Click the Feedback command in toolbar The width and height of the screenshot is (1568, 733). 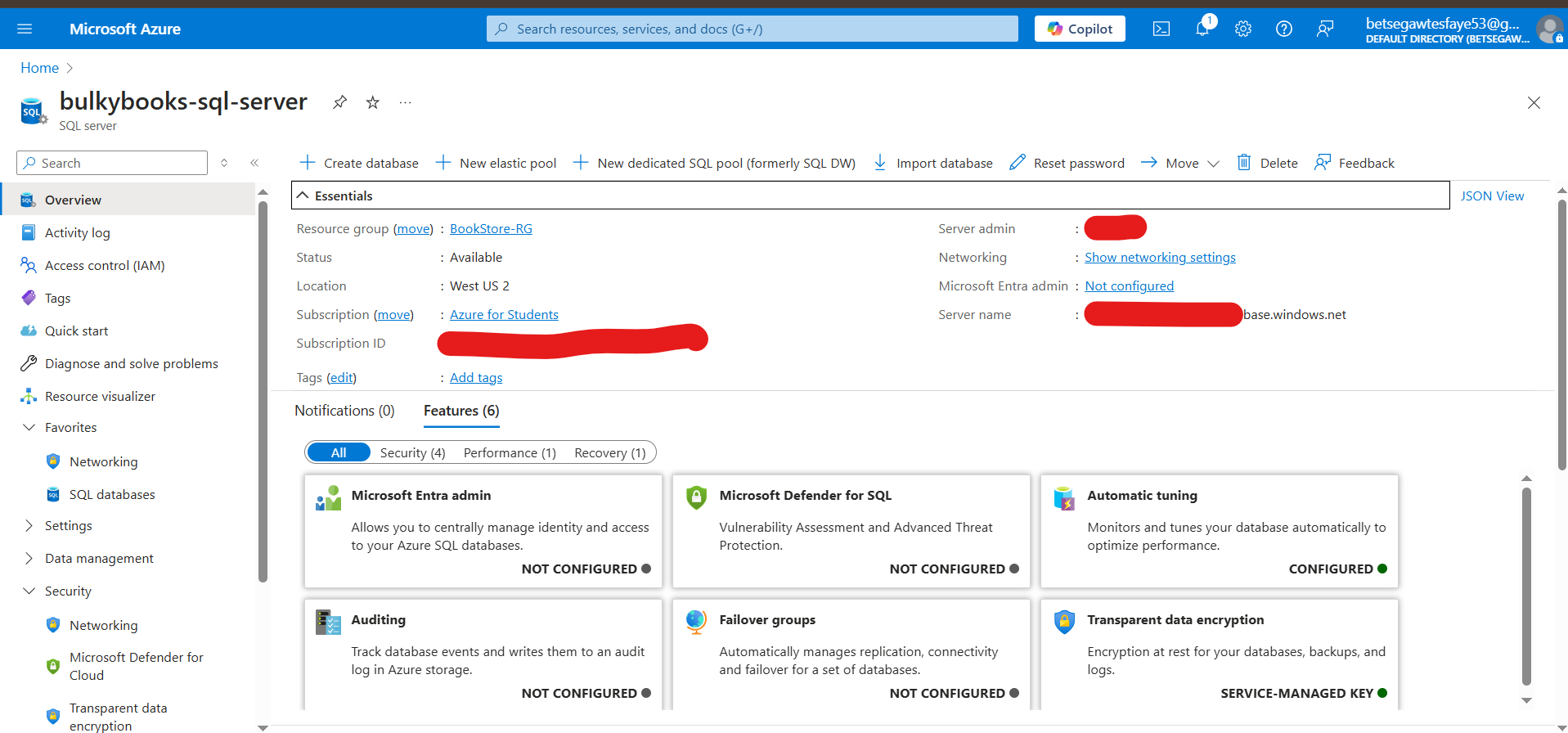[1355, 163]
